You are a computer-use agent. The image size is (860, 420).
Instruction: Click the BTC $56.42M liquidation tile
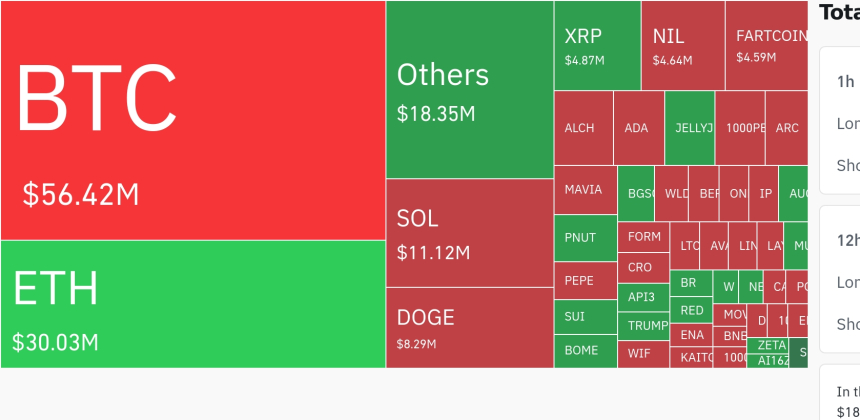click(193, 120)
